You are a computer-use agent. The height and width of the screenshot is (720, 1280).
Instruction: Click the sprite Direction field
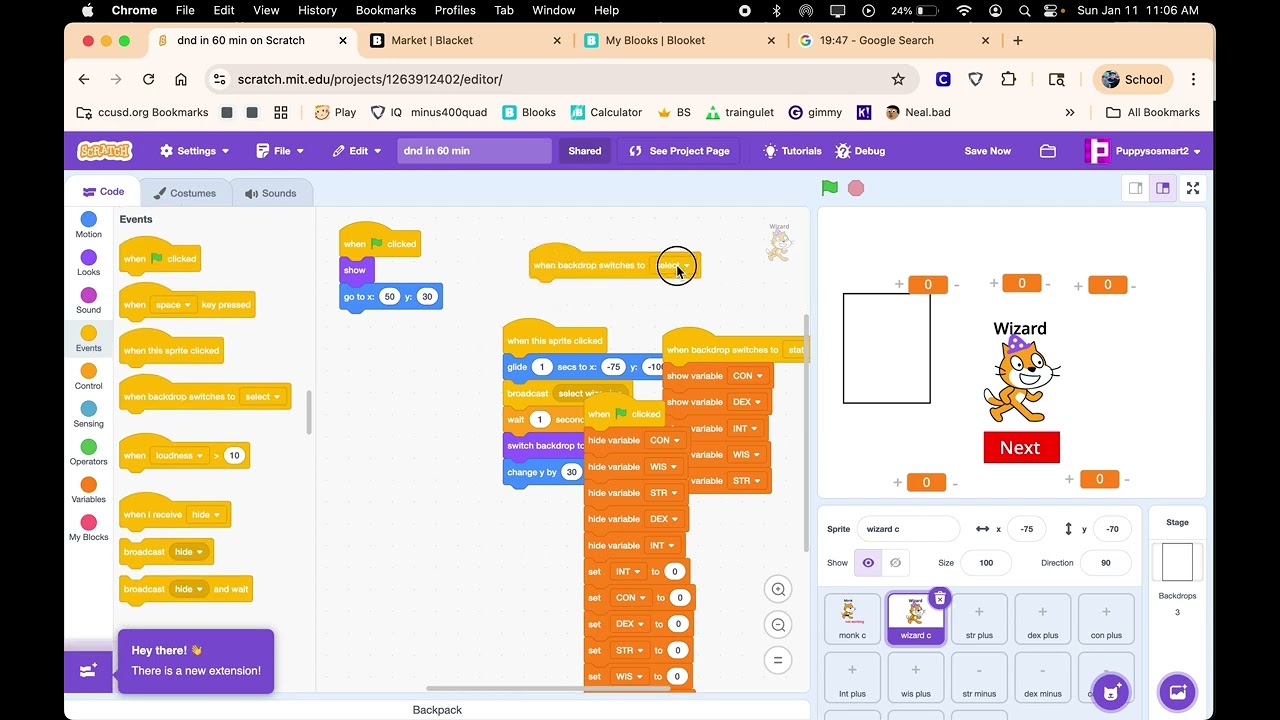(x=1105, y=563)
